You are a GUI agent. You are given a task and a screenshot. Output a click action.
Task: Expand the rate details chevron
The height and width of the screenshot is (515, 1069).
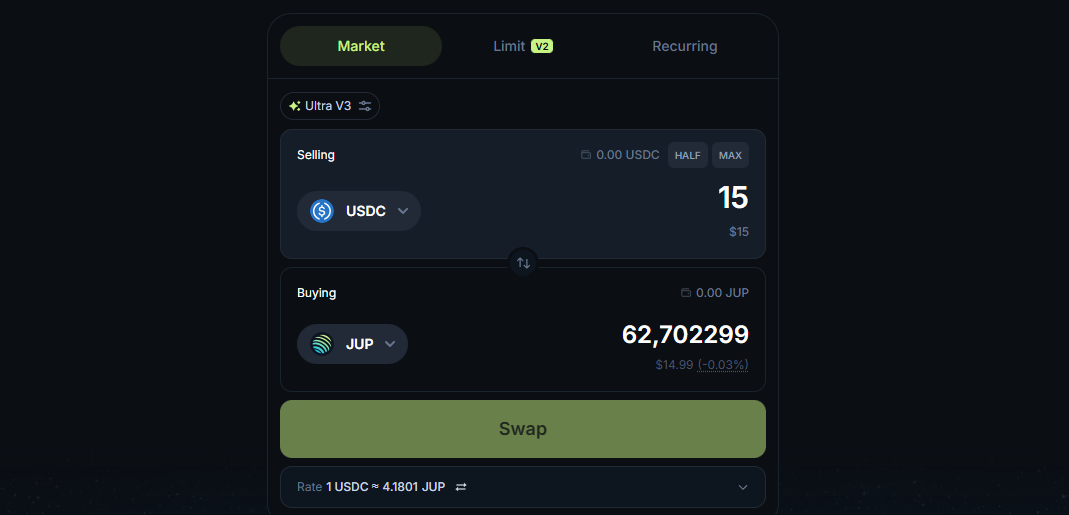(742, 487)
